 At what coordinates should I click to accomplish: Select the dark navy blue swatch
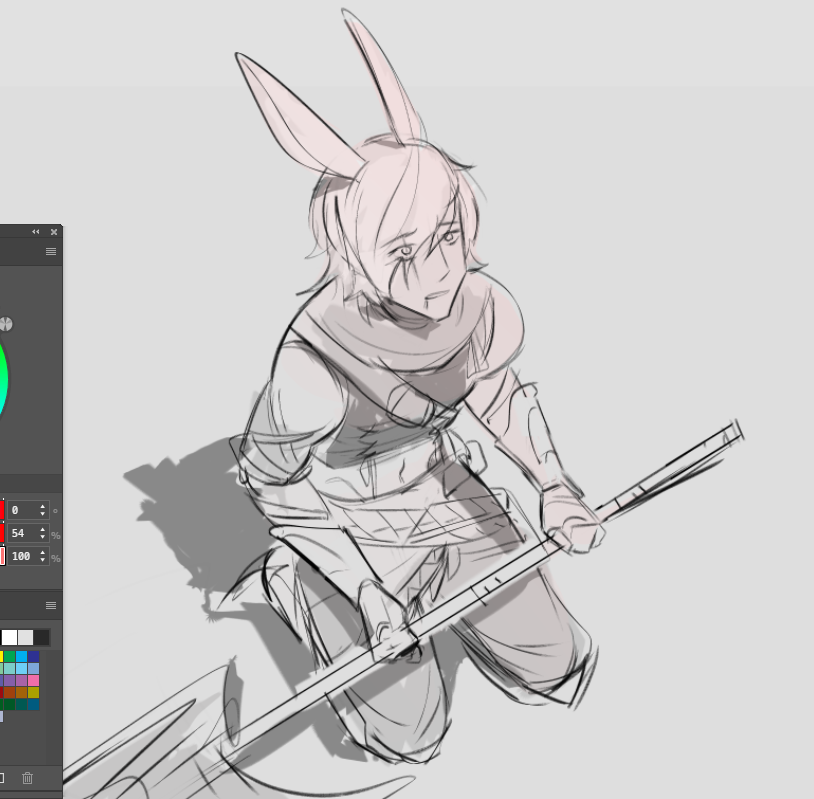click(34, 656)
